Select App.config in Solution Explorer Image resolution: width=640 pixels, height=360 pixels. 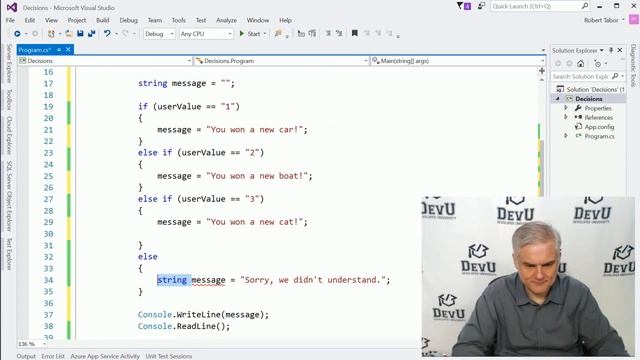pos(599,127)
